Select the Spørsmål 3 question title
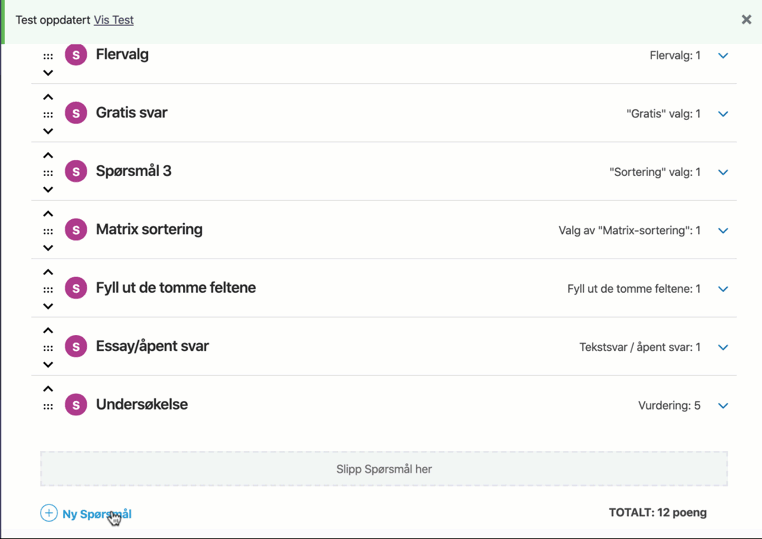Screen dimensions: 762x539 coord(134,171)
